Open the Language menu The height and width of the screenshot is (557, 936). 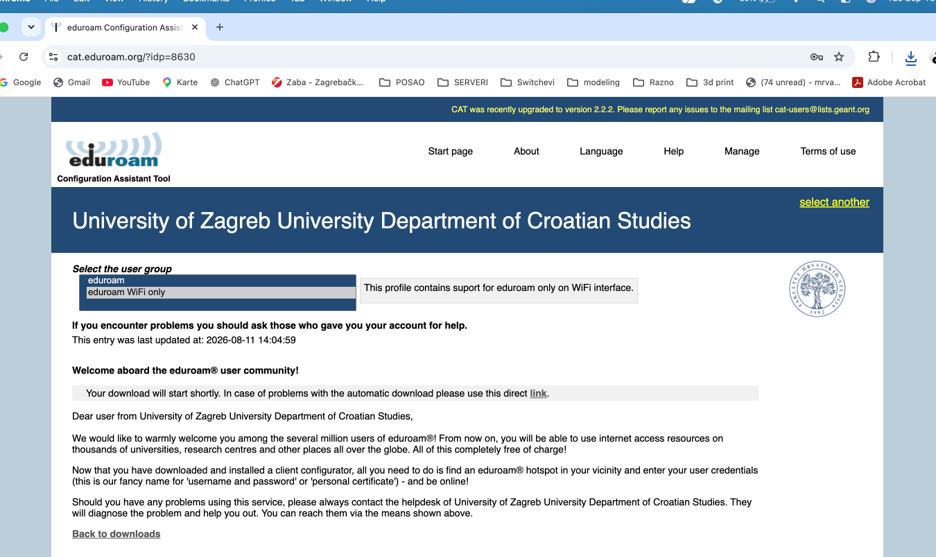pos(601,152)
